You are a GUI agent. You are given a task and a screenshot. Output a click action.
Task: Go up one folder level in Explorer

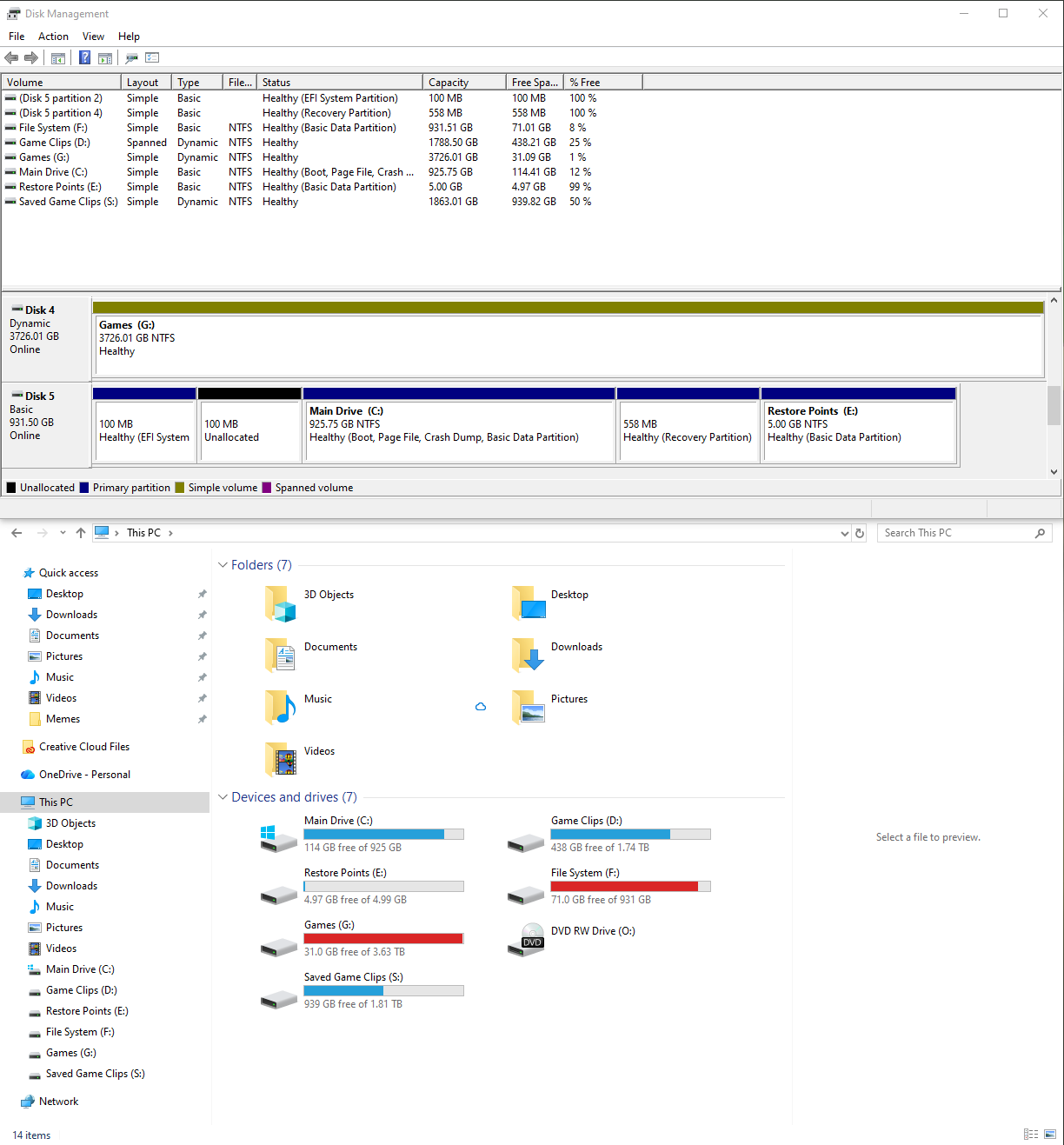tap(81, 533)
